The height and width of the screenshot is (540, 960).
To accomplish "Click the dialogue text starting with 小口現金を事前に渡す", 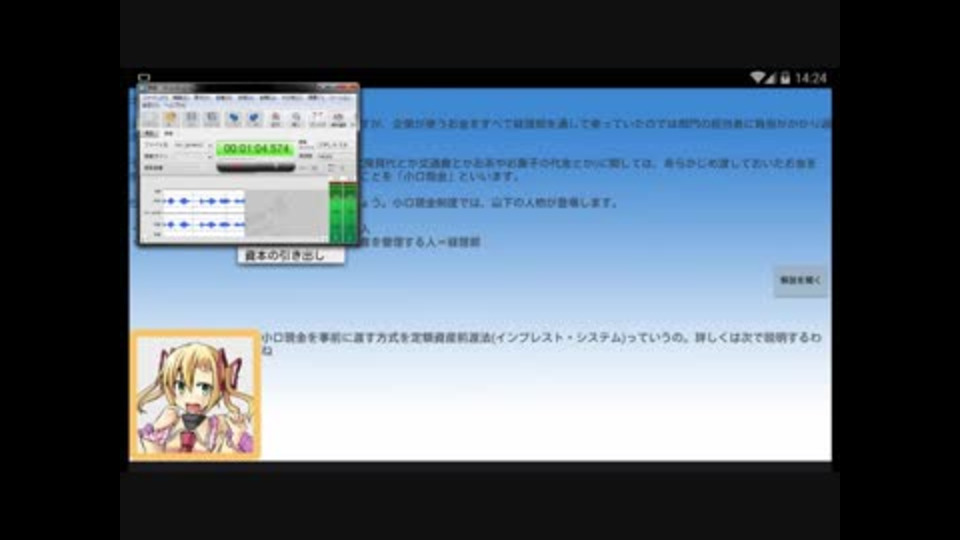I will point(541,343).
